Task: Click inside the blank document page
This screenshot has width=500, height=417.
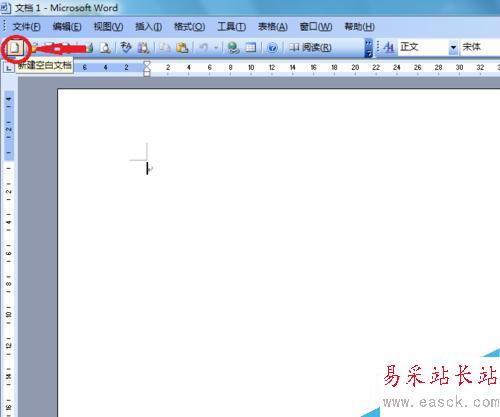Action: [279, 253]
